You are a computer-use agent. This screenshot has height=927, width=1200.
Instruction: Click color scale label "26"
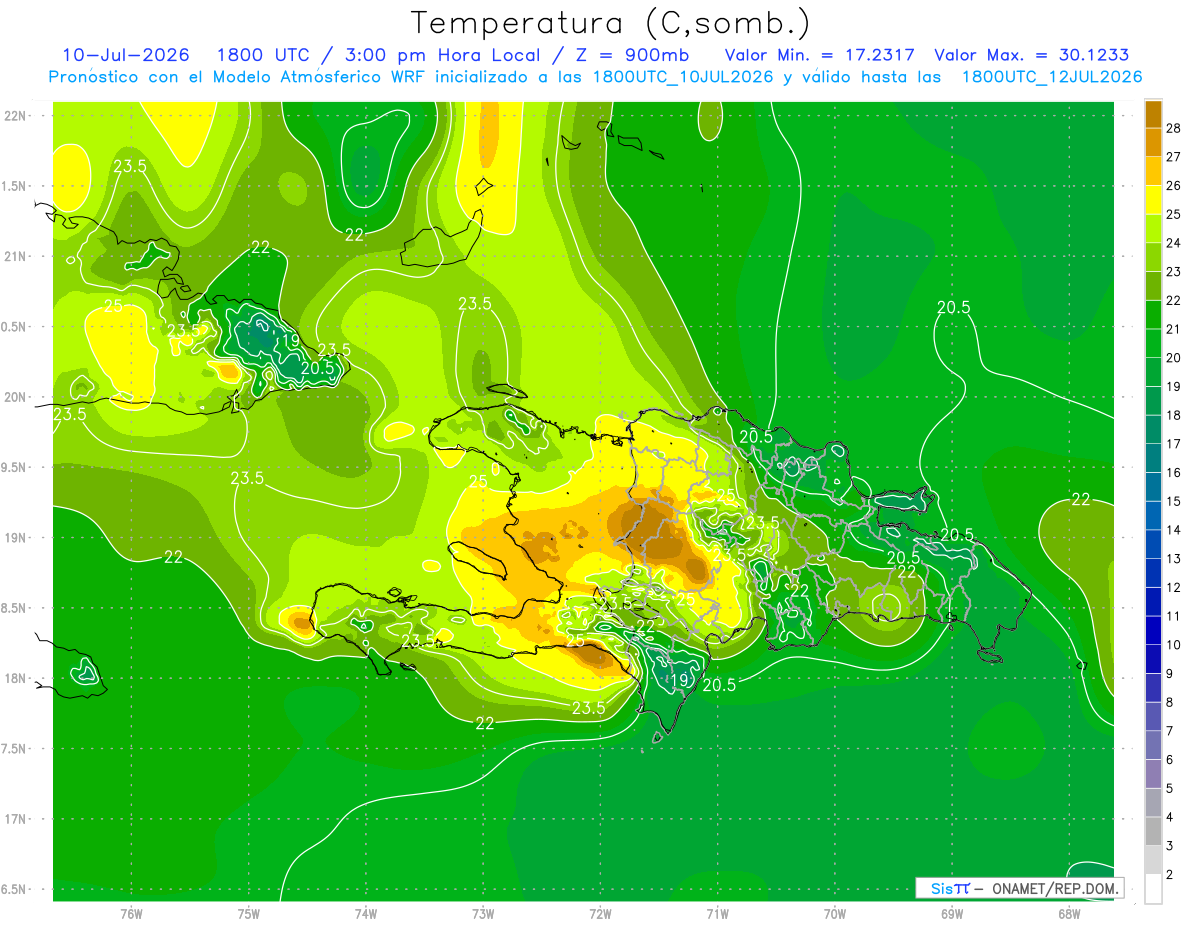(x=1174, y=186)
